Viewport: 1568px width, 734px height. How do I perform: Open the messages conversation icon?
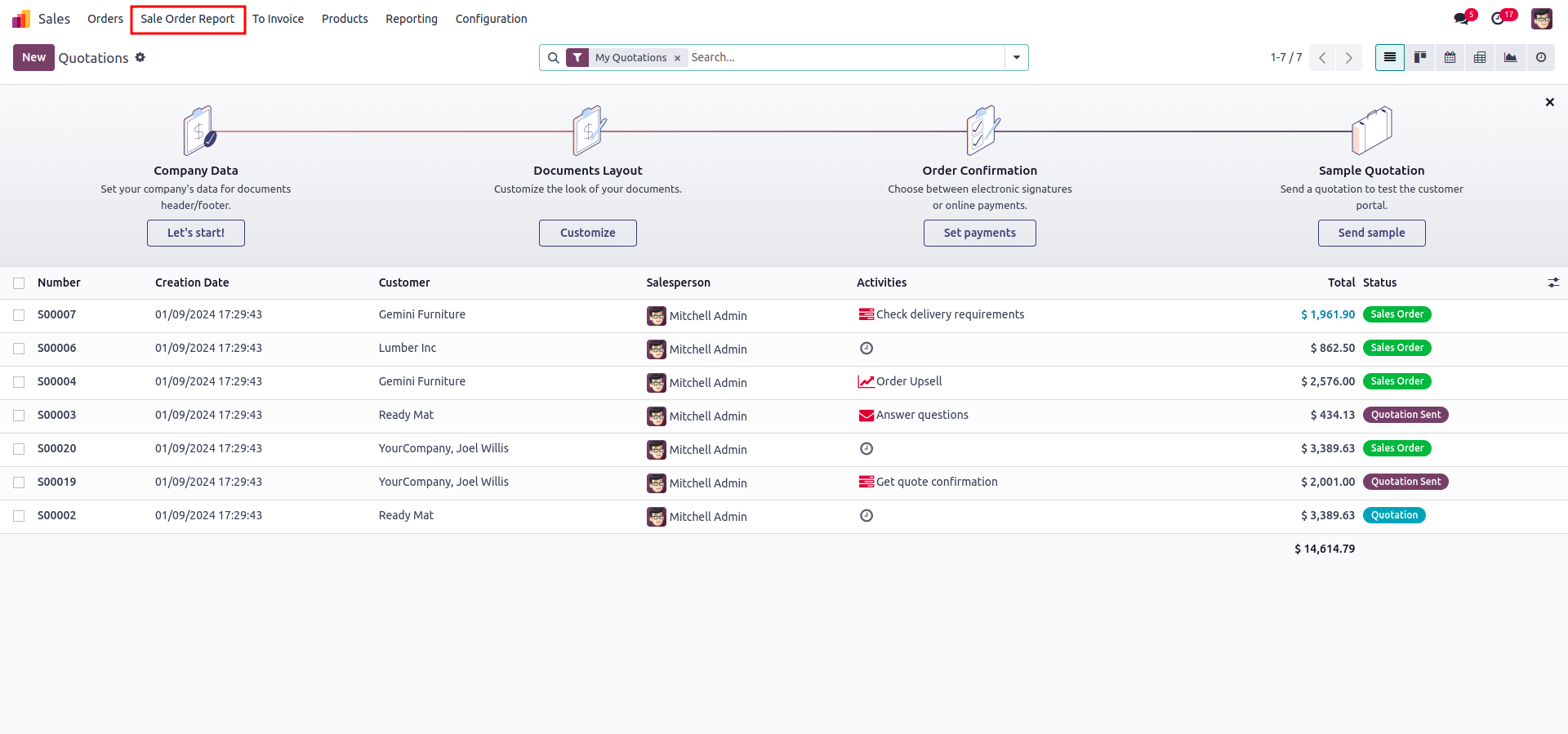coord(1461,19)
